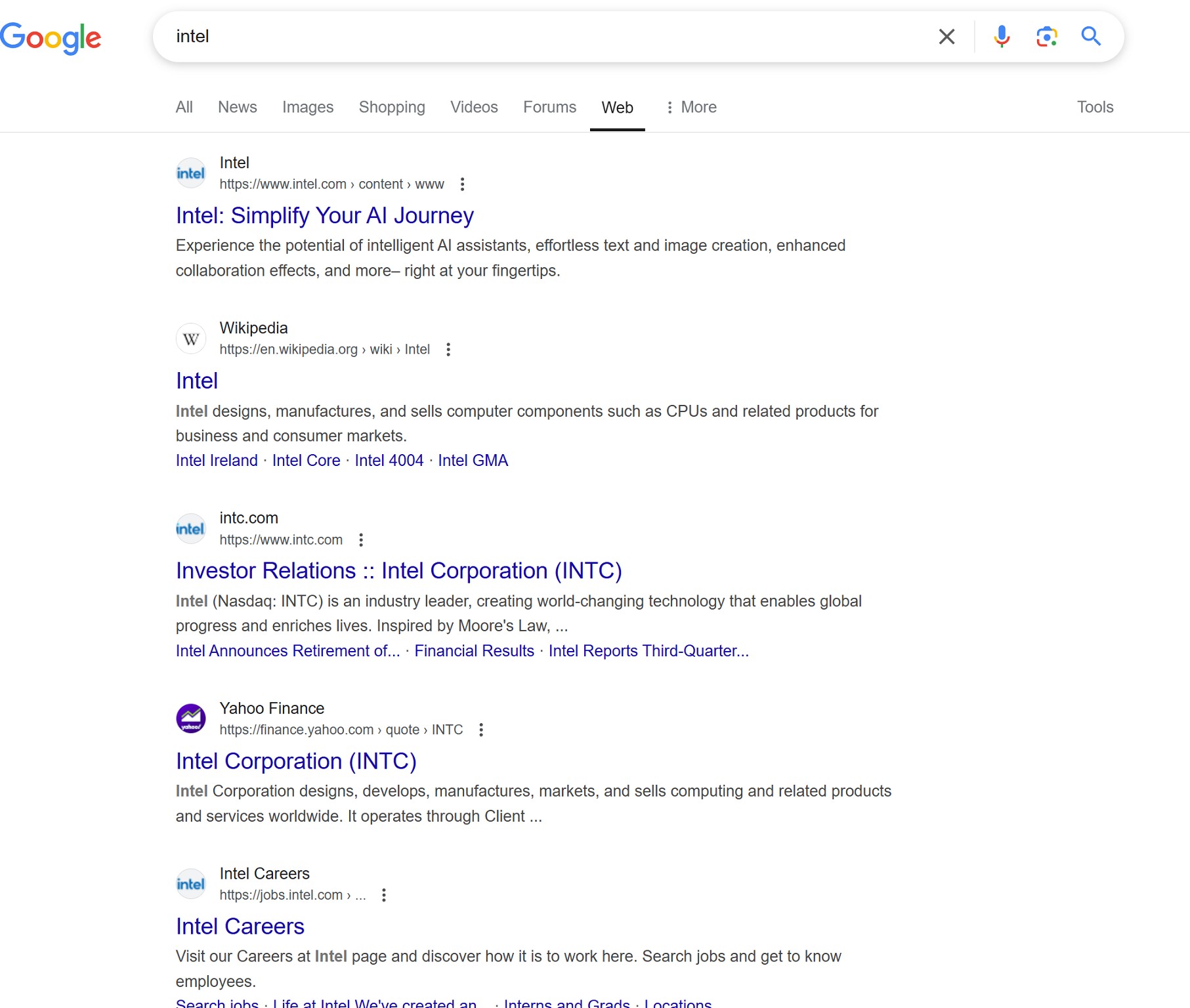Switch to the Shopping tab
Viewport: 1190px width, 1008px height.
[x=392, y=107]
